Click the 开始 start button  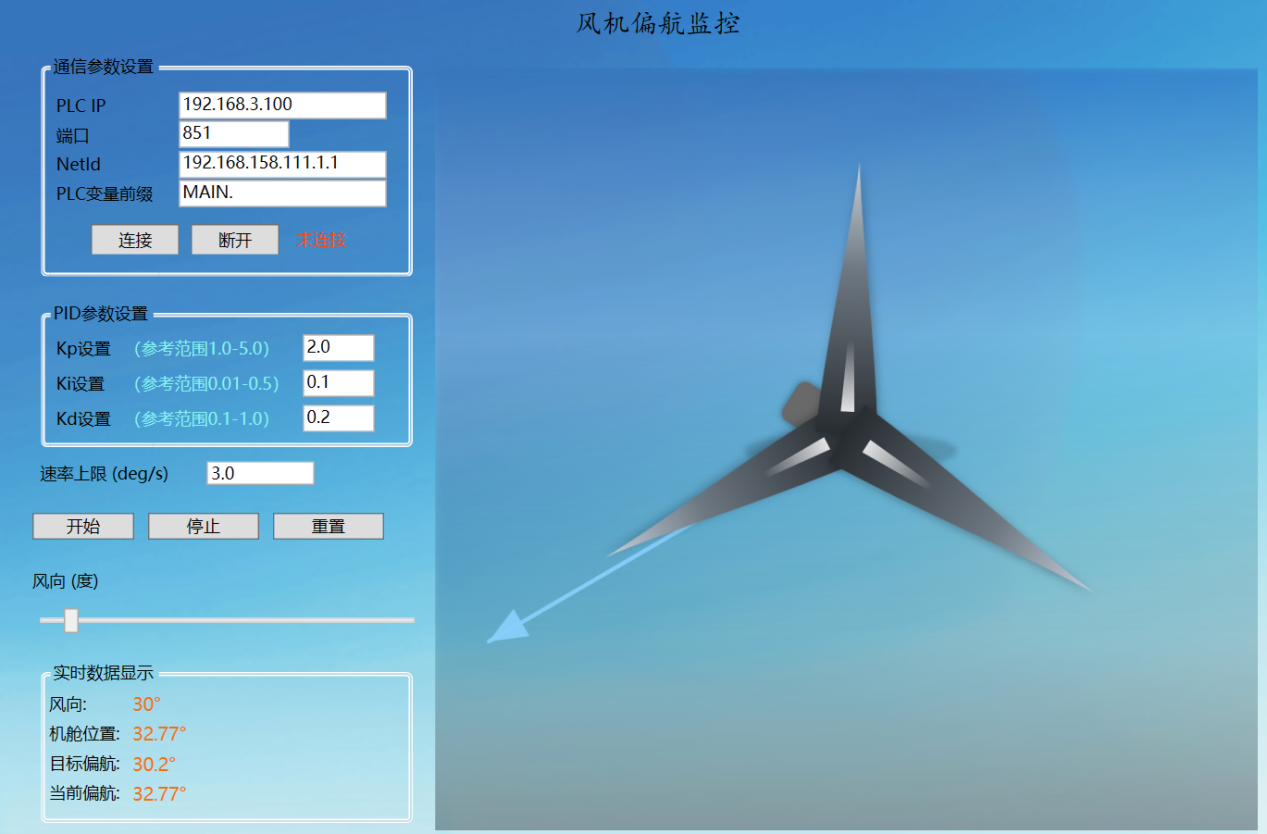pos(83,527)
